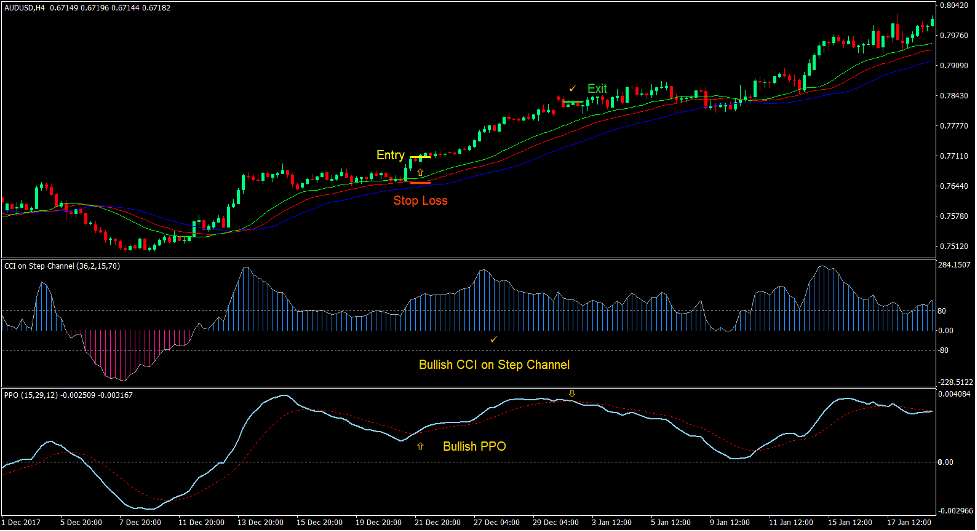The image size is (977, 531).
Task: Select the Bullish CCI on Step Channel label
Action: click(489, 365)
